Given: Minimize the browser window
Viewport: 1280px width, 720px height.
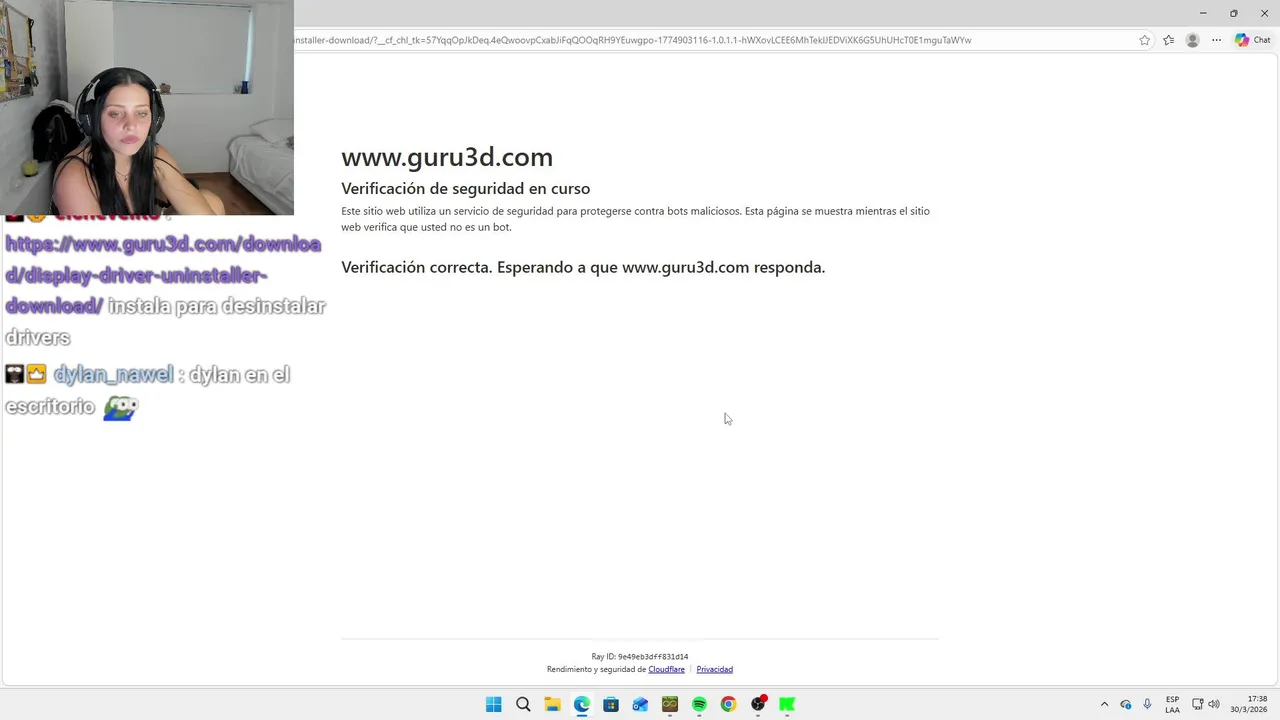Looking at the screenshot, I should (x=1203, y=13).
